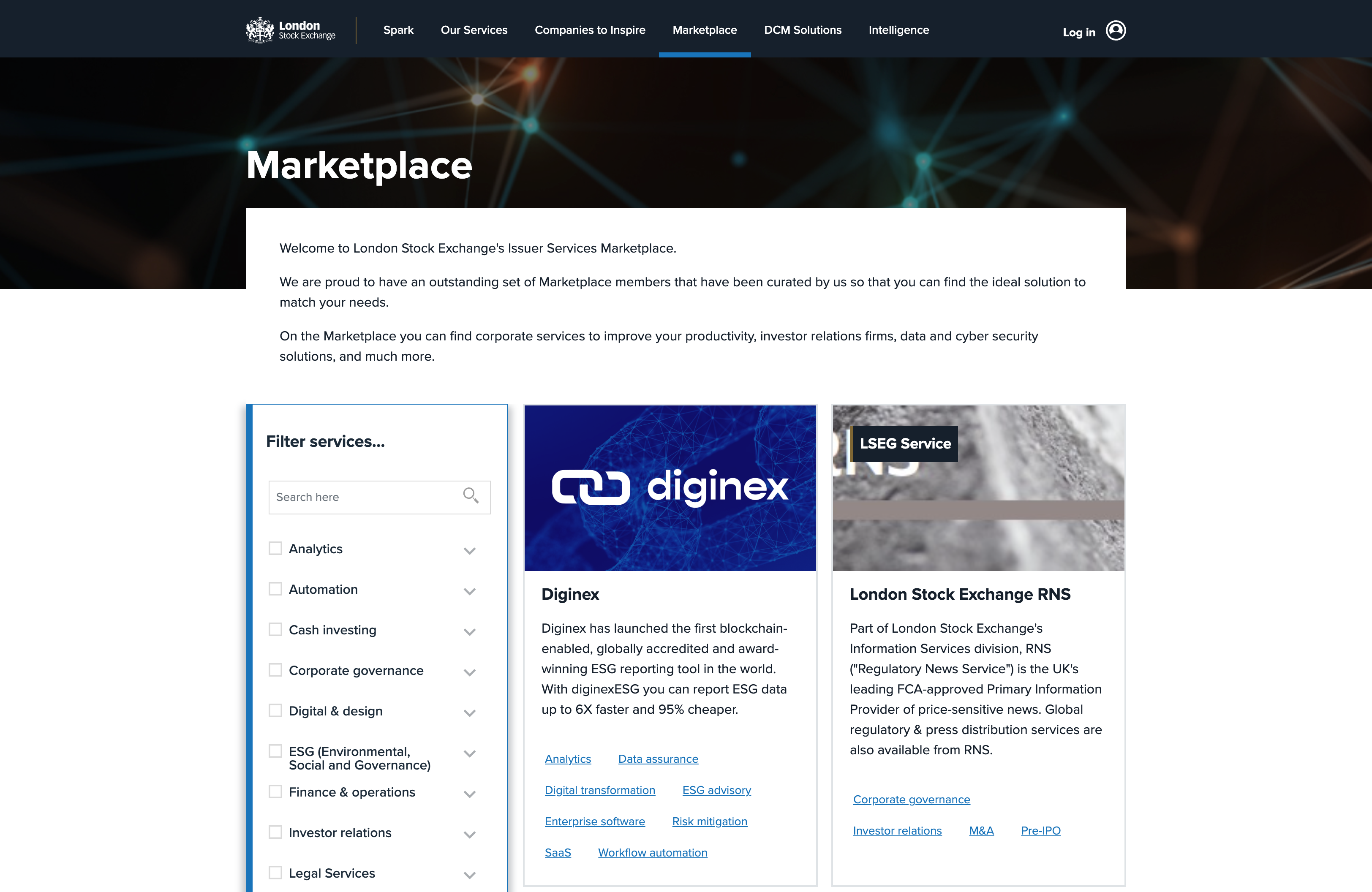Expand Cash investing subcategories
The width and height of the screenshot is (1372, 892).
pyautogui.click(x=470, y=632)
